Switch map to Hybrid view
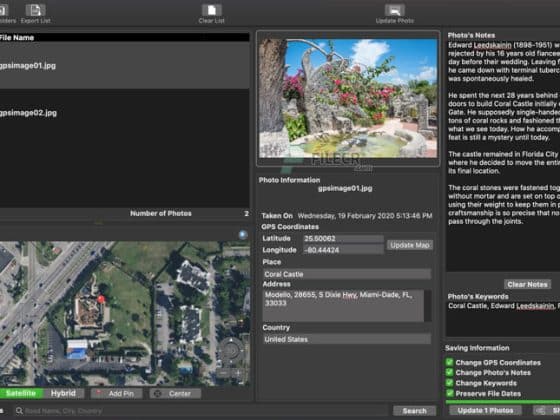This screenshot has width=560, height=420. [x=64, y=394]
